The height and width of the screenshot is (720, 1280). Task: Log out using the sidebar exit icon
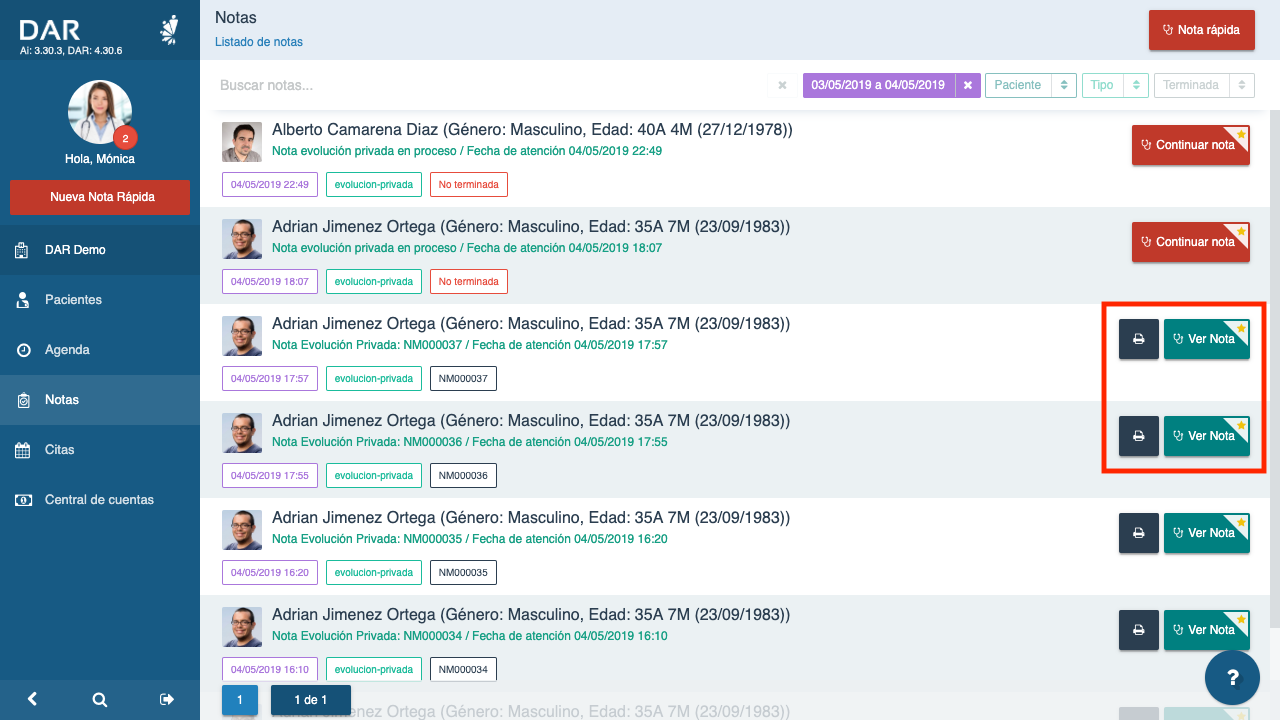(167, 700)
